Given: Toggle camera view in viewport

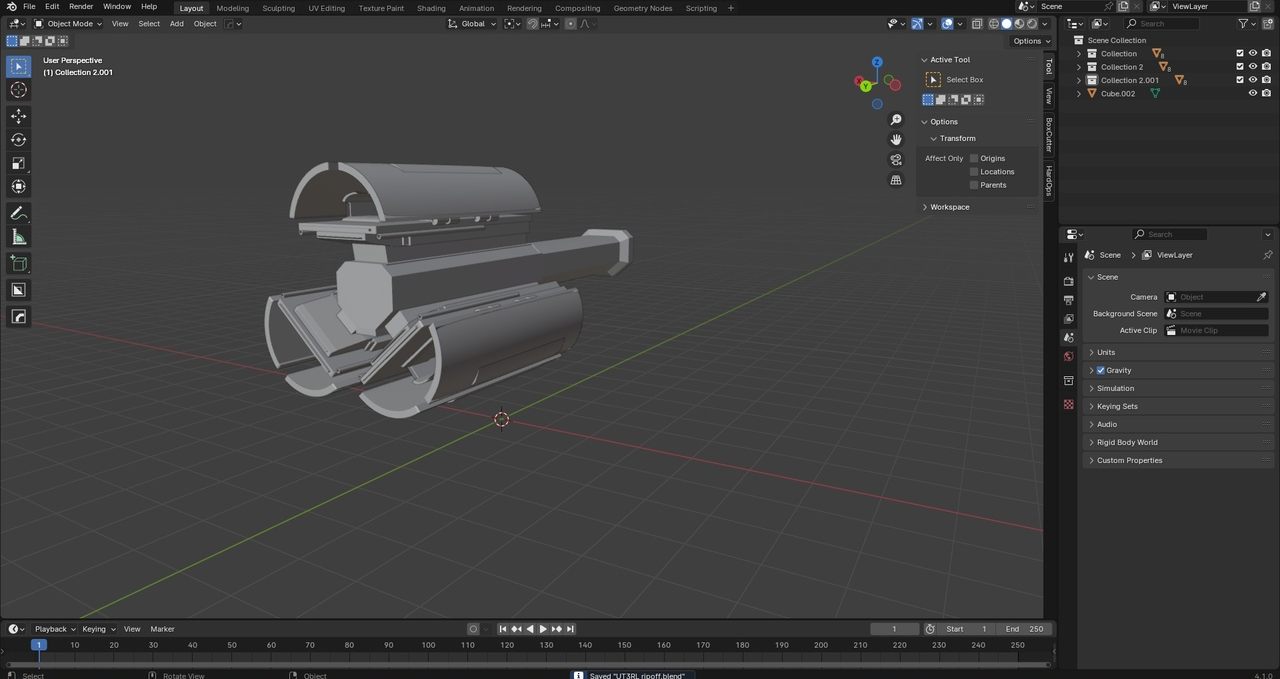Looking at the screenshot, I should (x=896, y=160).
